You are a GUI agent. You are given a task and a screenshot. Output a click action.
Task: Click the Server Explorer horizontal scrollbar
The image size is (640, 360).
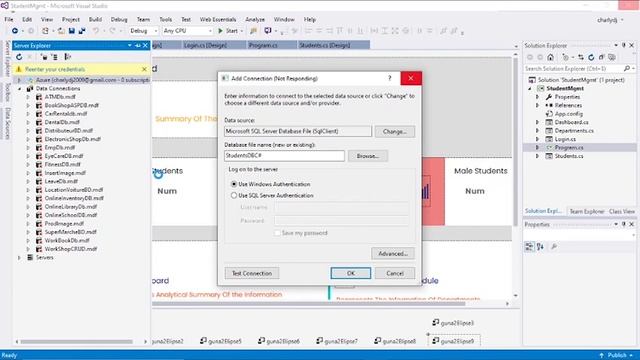[x=77, y=342]
